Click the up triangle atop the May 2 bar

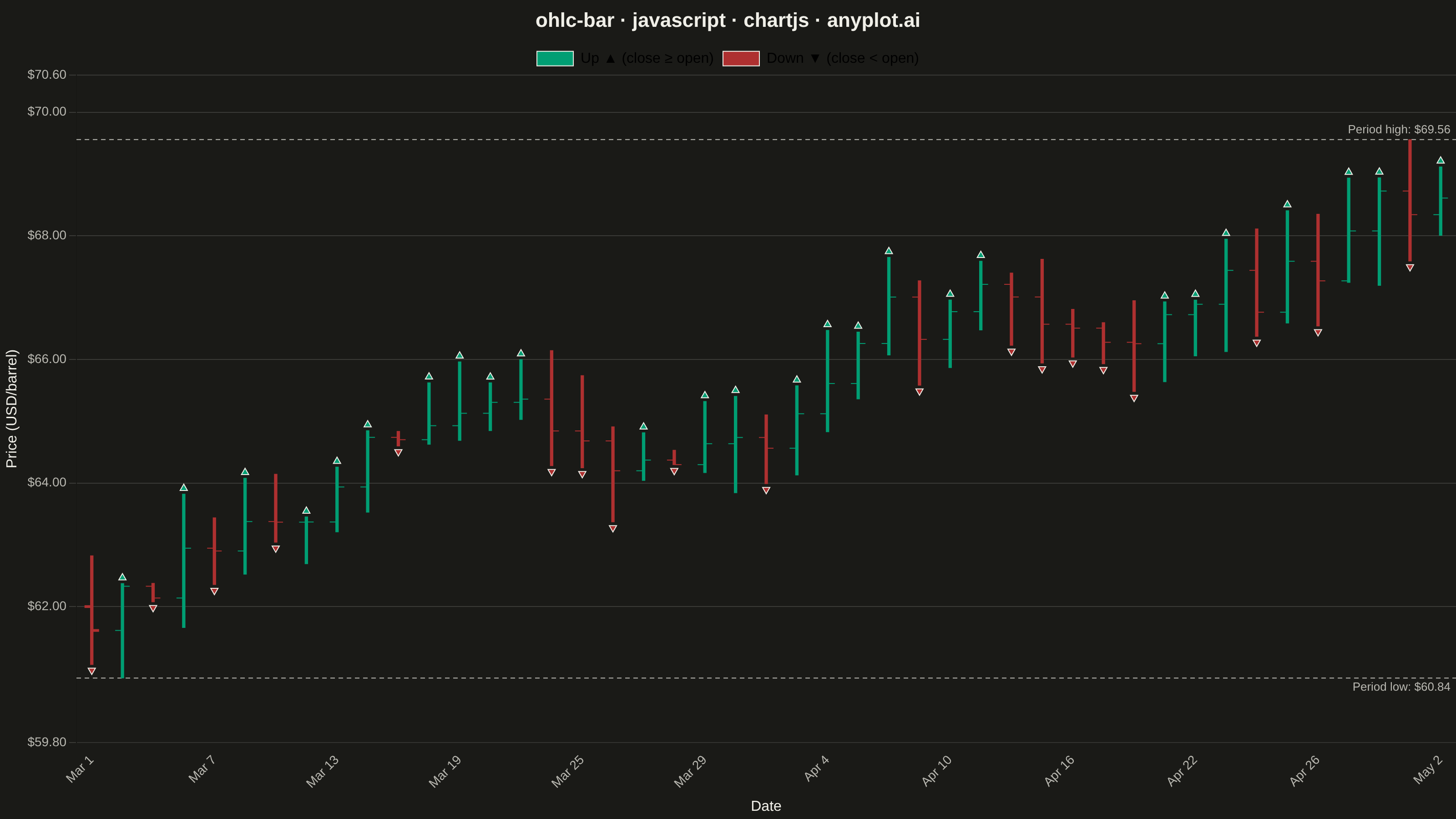tap(1440, 160)
